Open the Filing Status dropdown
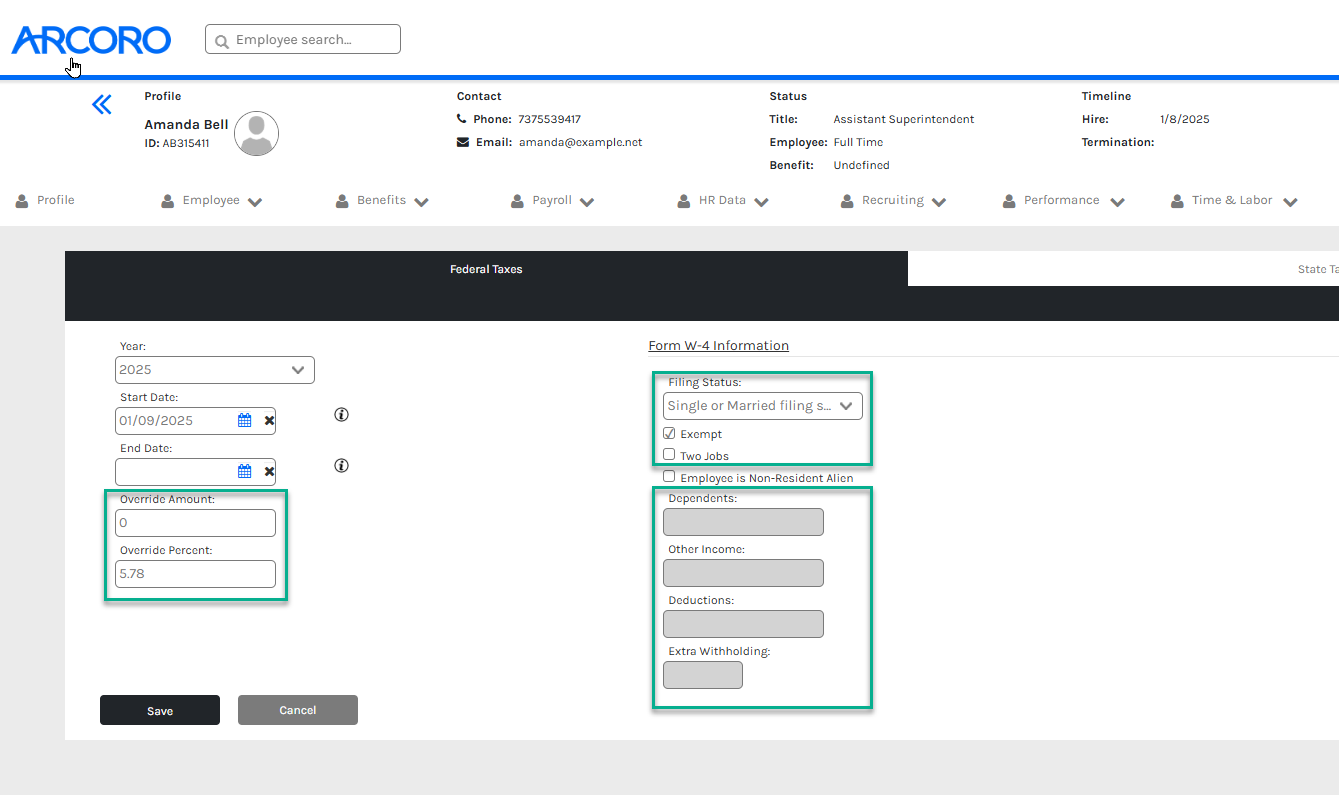The height and width of the screenshot is (795, 1339). (763, 406)
